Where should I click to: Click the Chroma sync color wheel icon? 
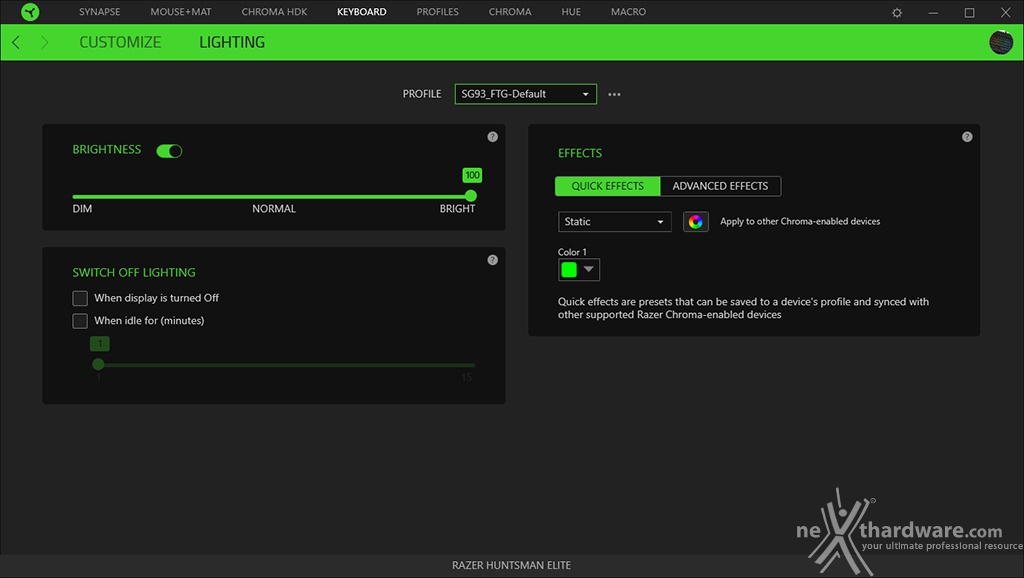point(696,221)
